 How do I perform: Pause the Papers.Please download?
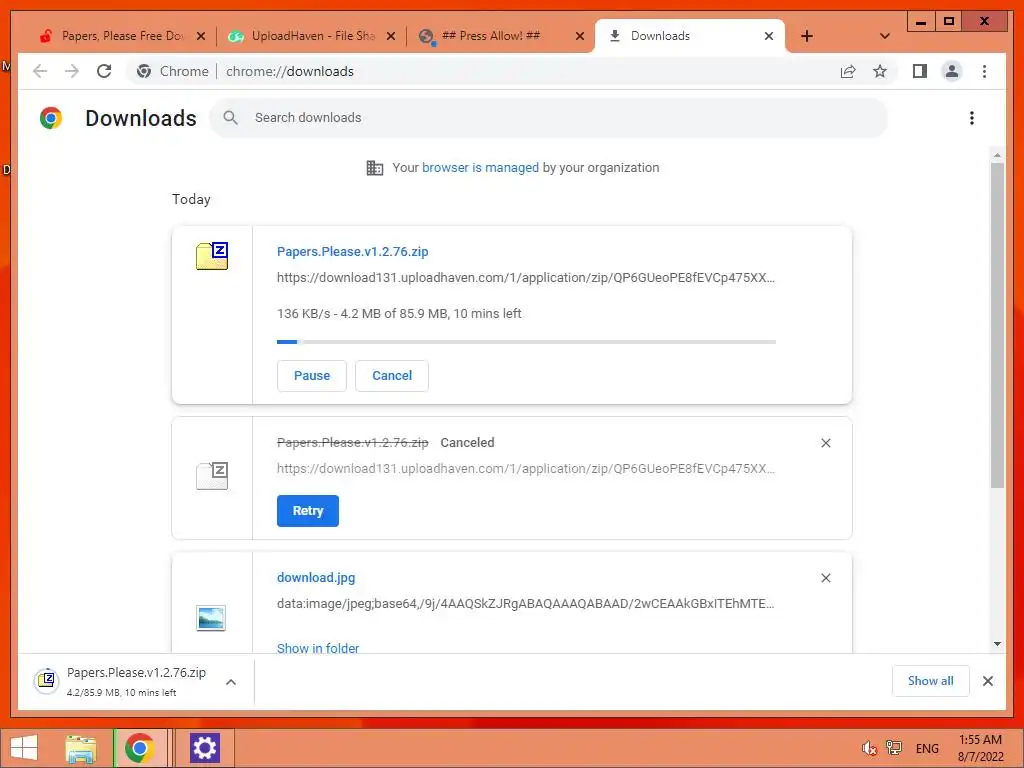click(x=312, y=376)
